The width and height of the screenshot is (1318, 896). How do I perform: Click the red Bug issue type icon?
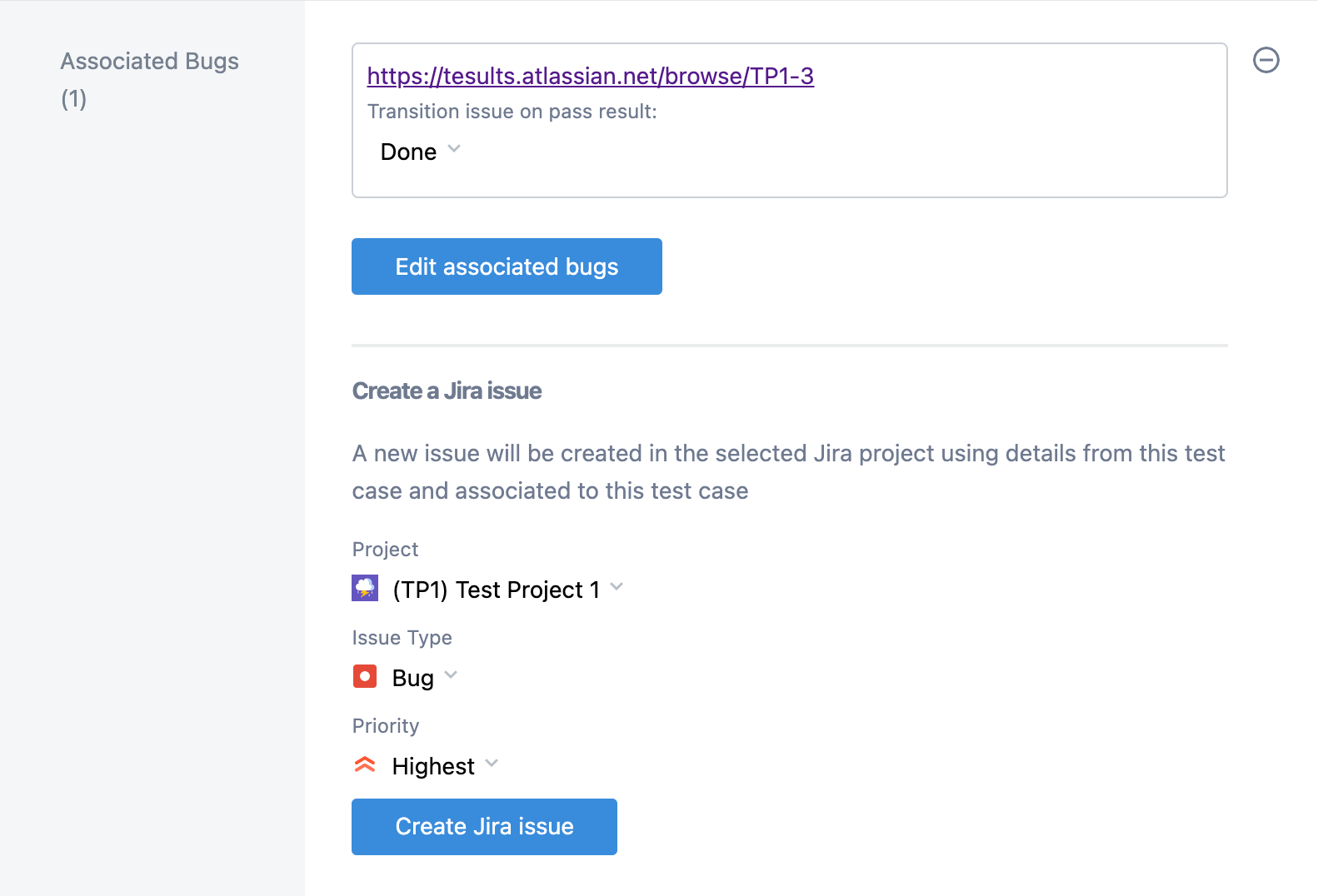point(365,676)
